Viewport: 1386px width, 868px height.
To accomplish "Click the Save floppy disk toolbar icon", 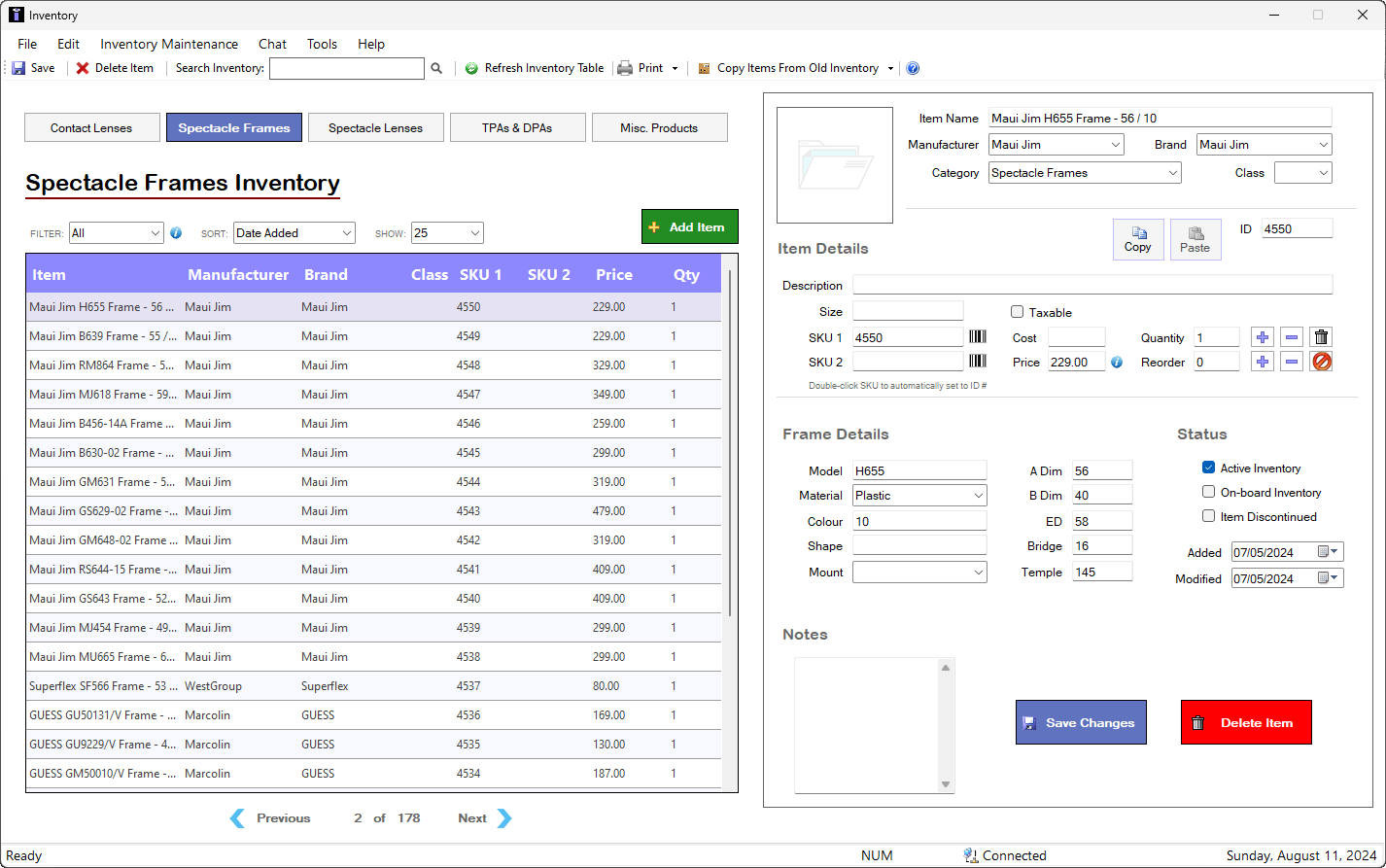I will (18, 68).
